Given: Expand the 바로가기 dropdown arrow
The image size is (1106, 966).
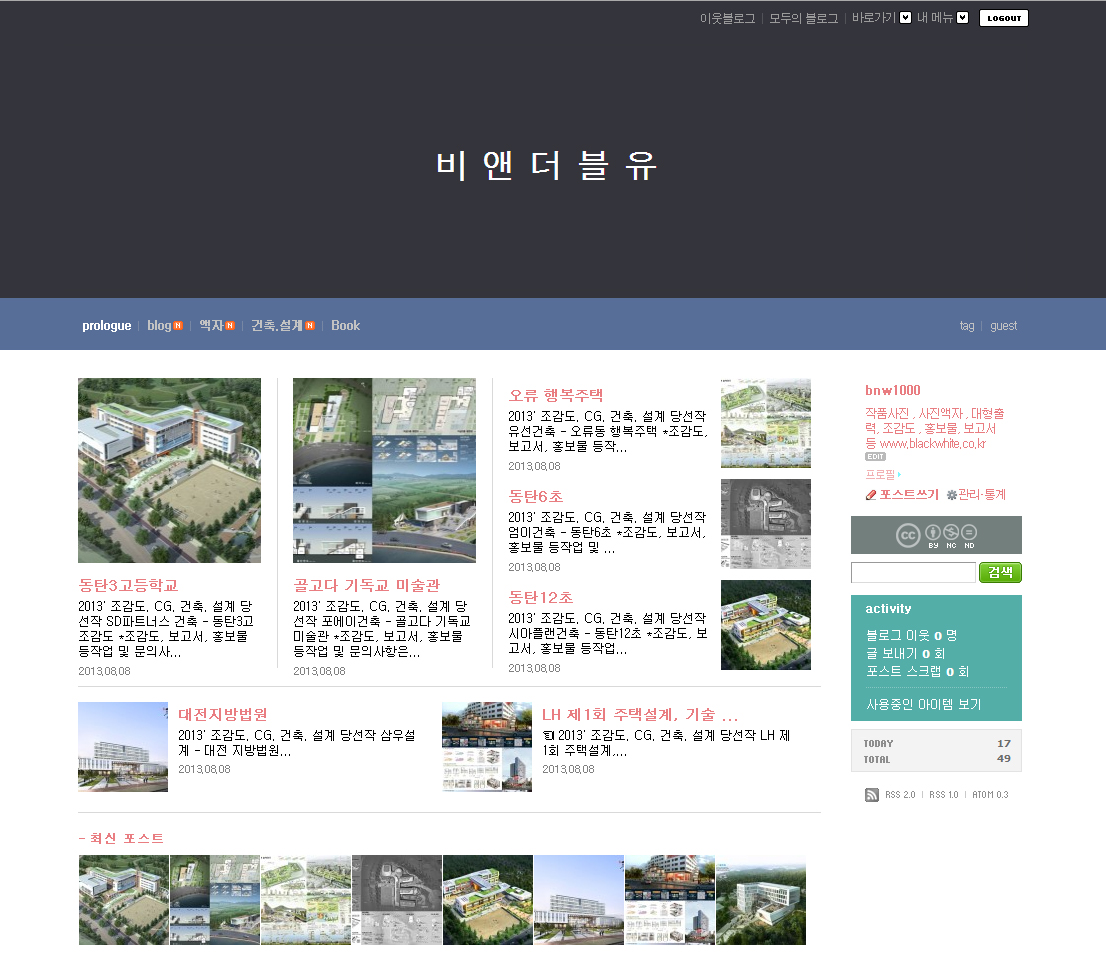Looking at the screenshot, I should pos(905,18).
